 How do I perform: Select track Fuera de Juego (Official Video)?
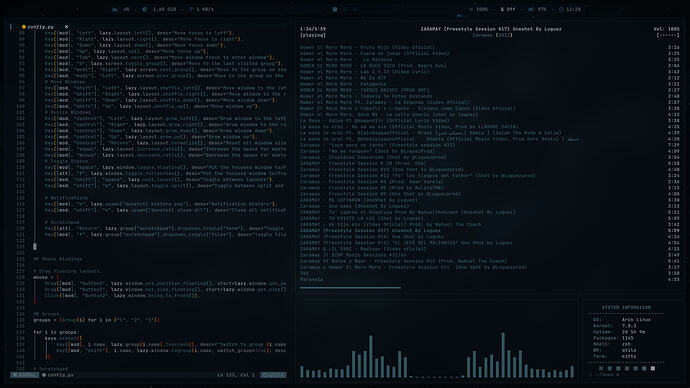374,54
